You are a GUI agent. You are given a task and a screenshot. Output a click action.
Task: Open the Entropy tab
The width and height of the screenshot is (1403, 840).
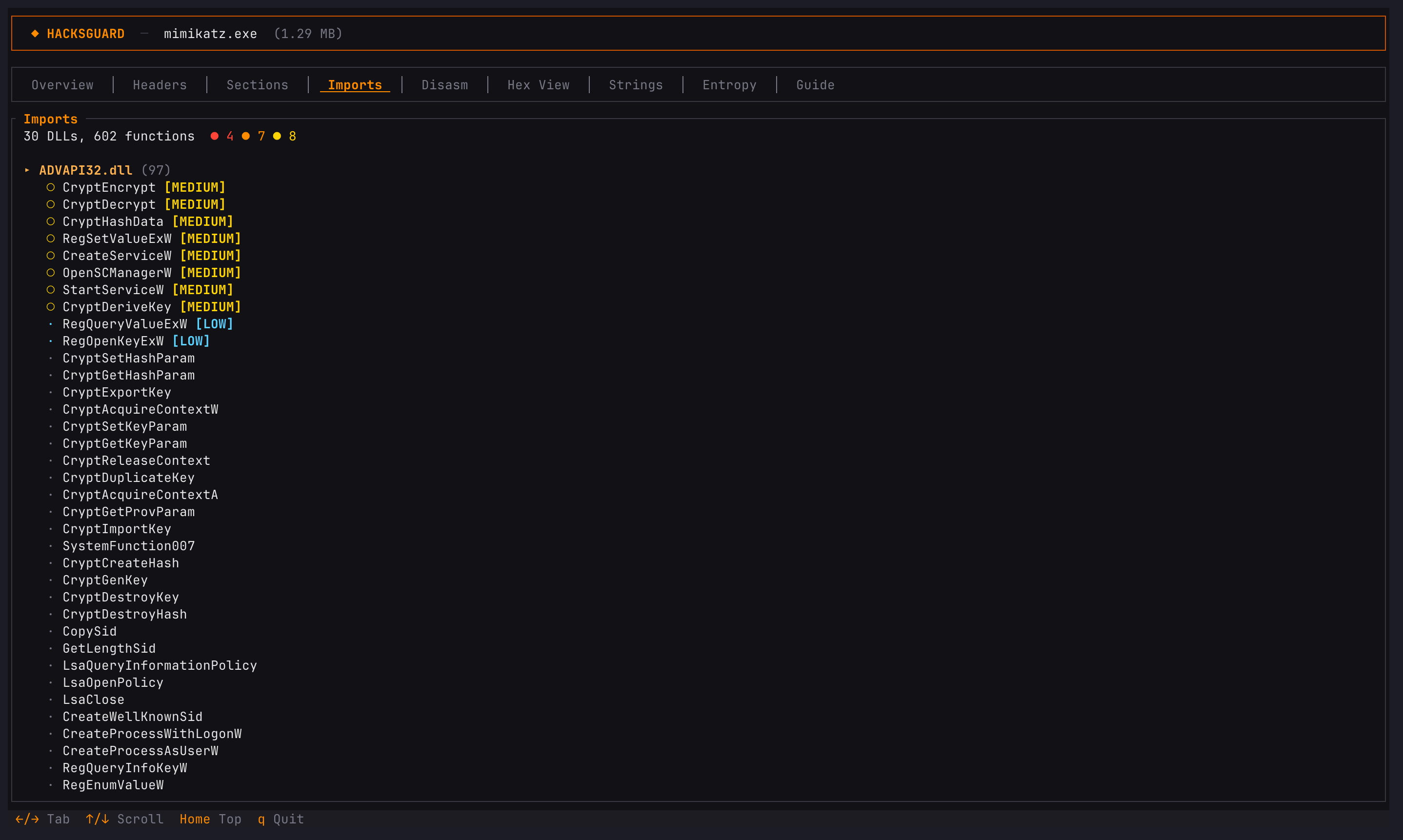pyautogui.click(x=729, y=85)
